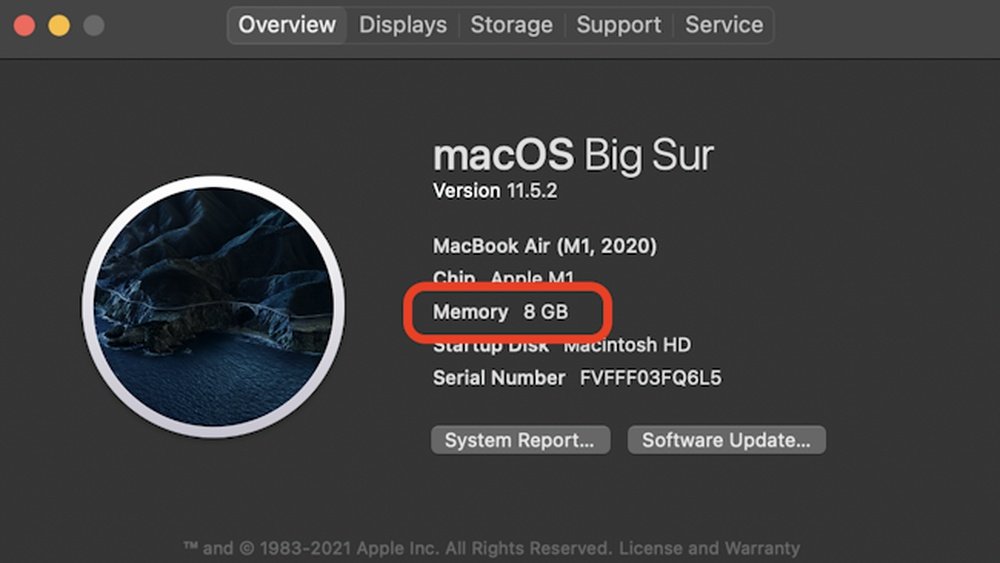Click the gray zoom window button
This screenshot has height=563, width=1000.
[94, 26]
